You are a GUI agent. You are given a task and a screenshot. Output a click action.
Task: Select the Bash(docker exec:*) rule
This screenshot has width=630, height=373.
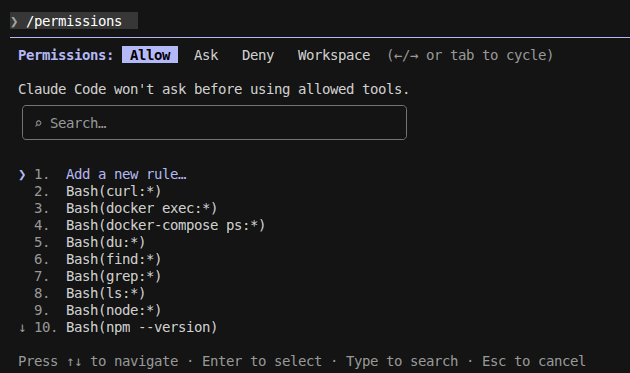[141, 208]
